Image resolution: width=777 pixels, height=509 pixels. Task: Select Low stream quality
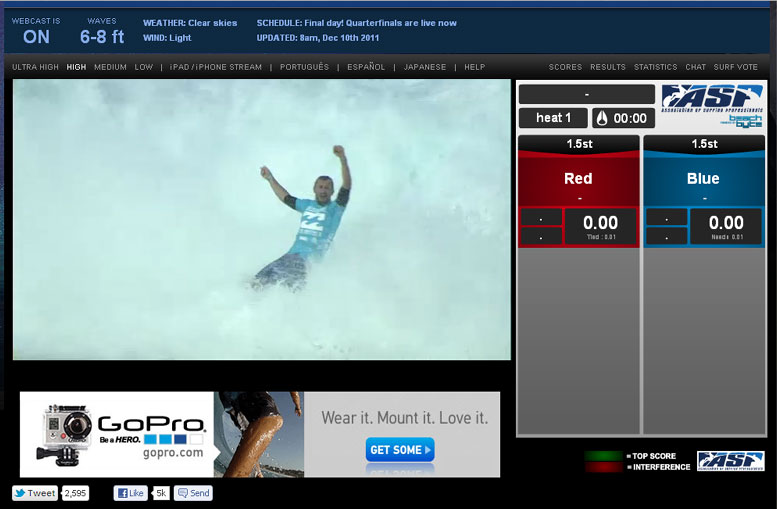click(x=144, y=67)
